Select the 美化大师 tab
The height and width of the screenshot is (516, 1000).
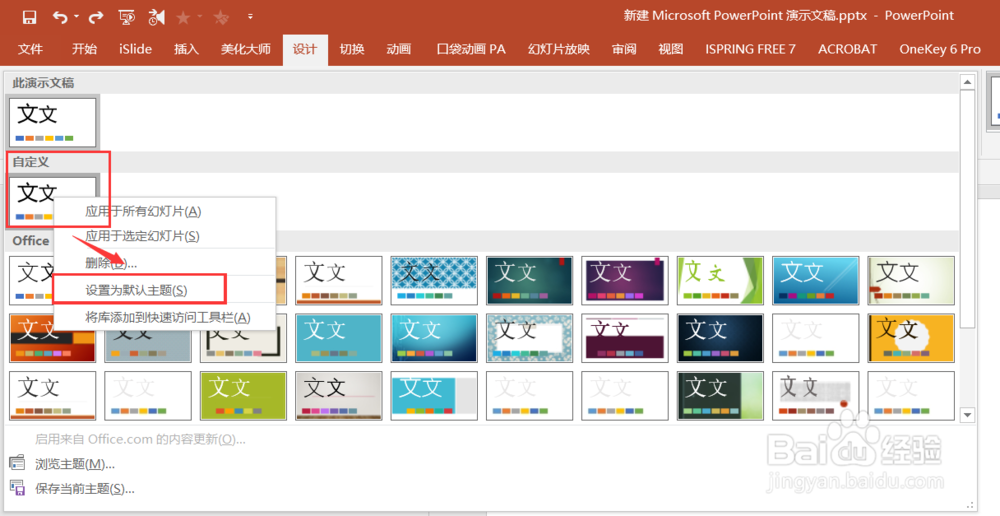pyautogui.click(x=246, y=49)
